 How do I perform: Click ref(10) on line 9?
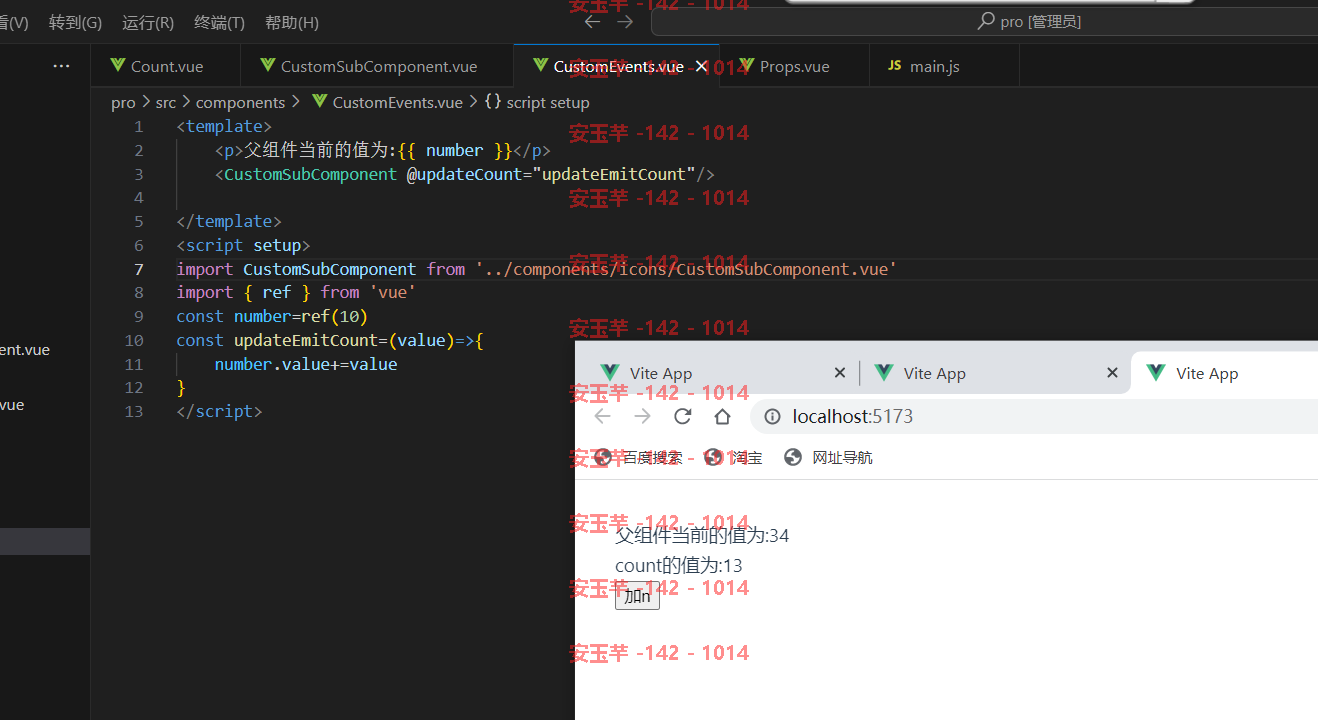coord(335,316)
